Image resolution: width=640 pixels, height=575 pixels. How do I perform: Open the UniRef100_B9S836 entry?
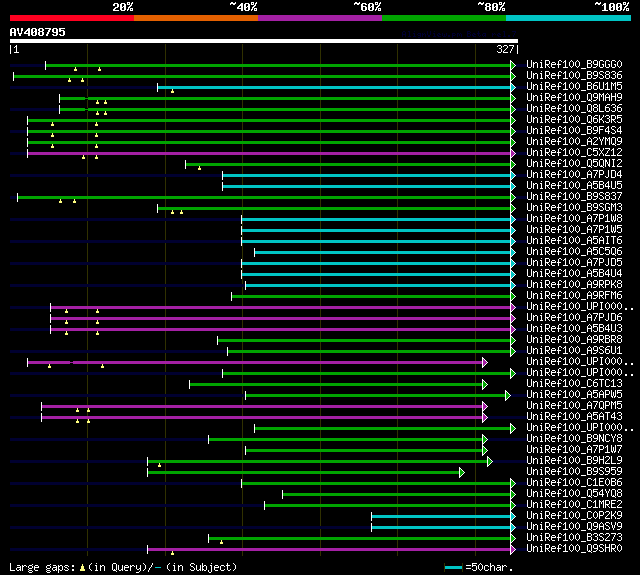[574, 75]
